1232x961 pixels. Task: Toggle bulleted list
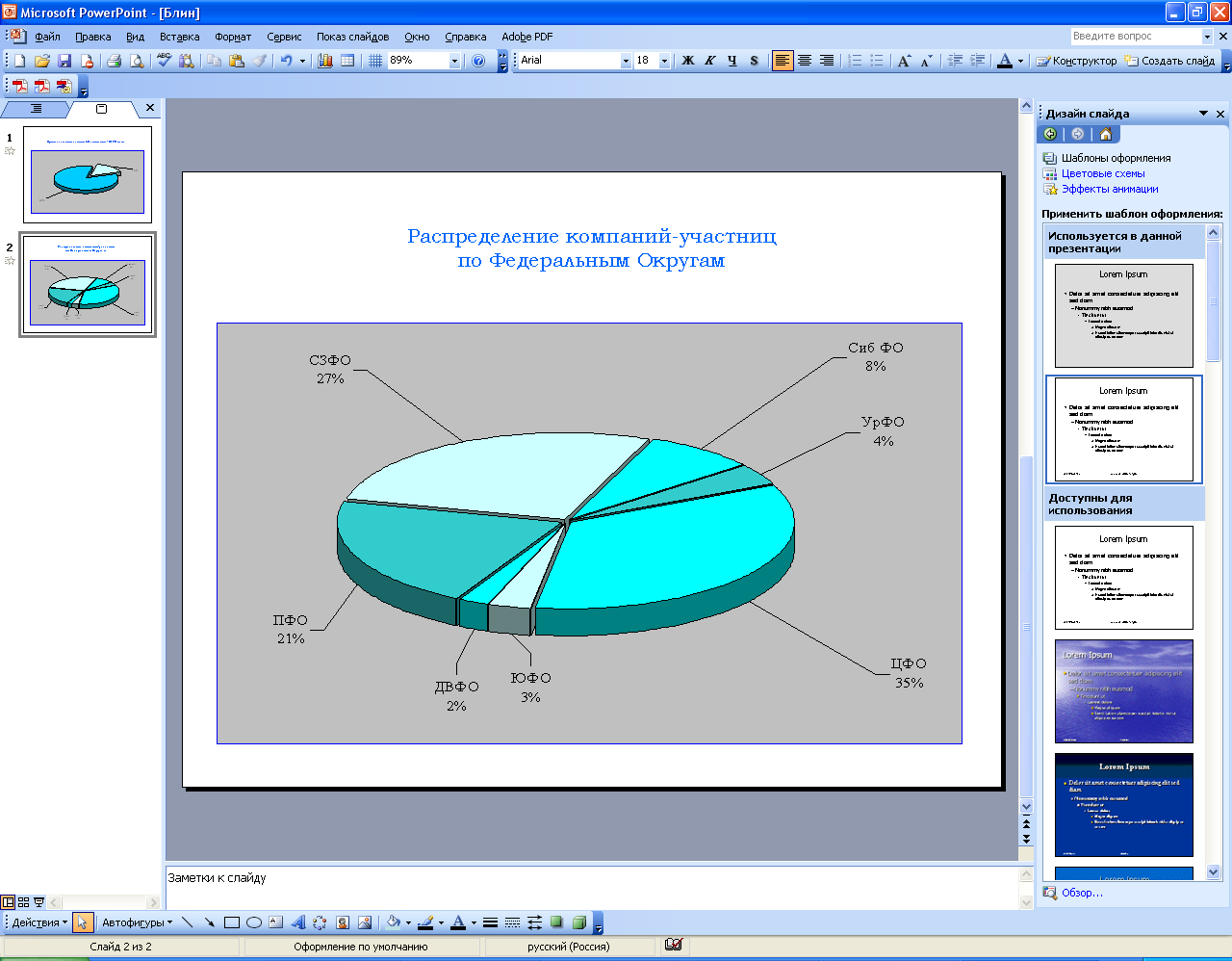877,61
